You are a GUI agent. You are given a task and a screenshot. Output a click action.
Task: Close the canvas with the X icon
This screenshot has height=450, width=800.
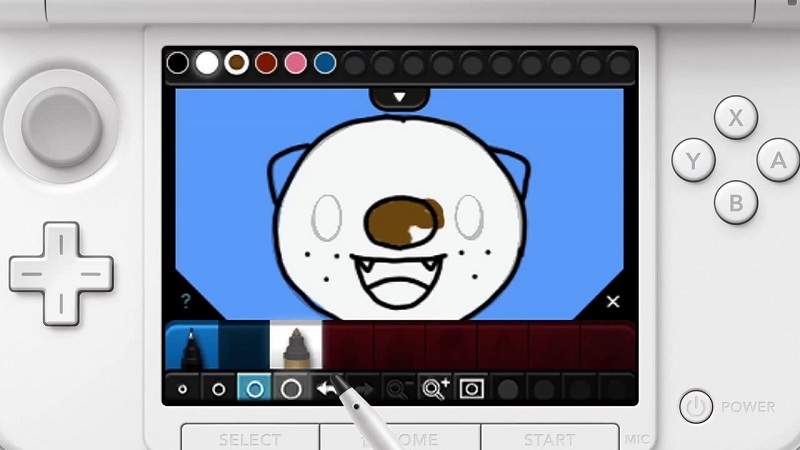(613, 301)
